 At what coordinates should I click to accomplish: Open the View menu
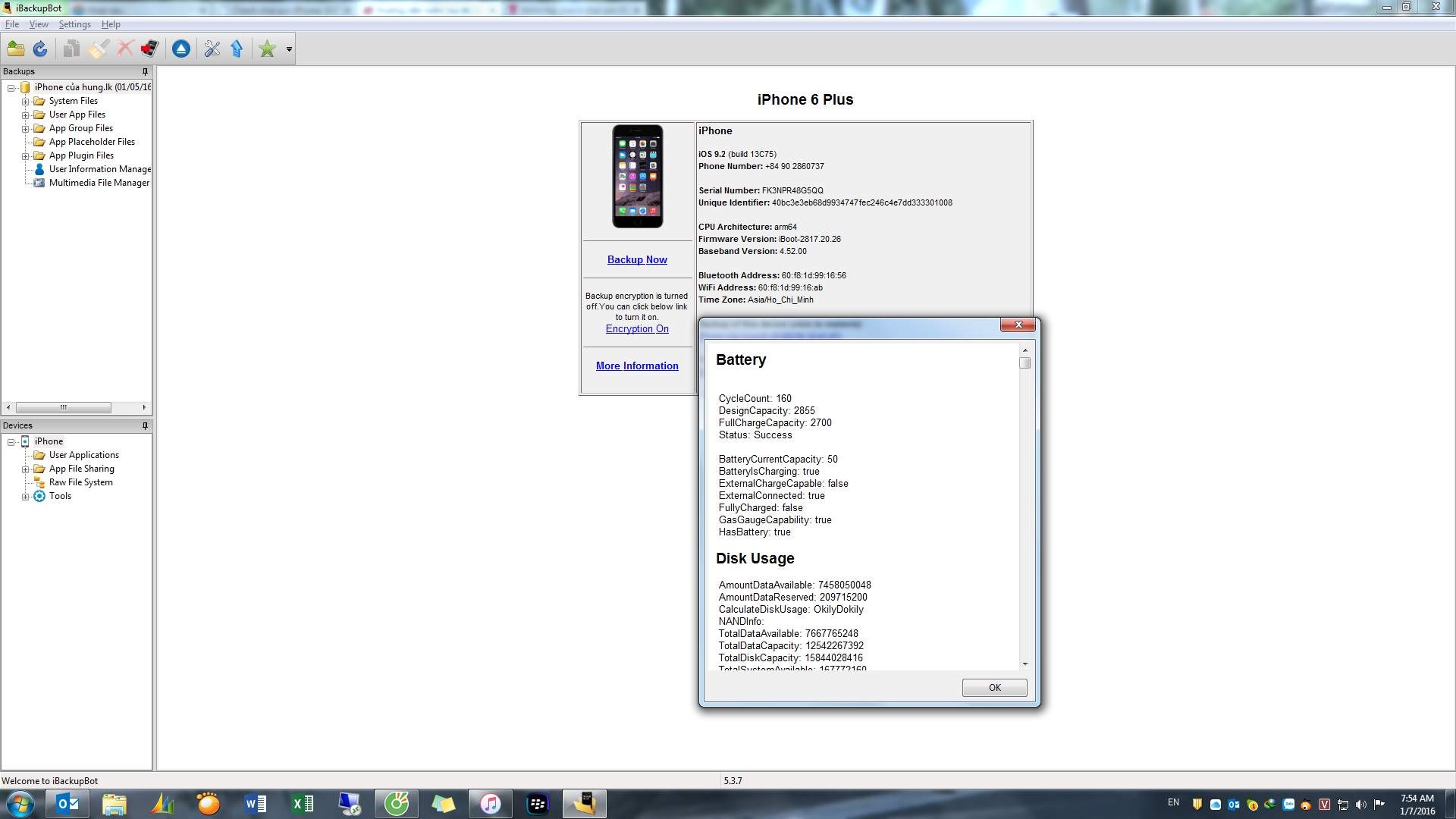pos(39,24)
